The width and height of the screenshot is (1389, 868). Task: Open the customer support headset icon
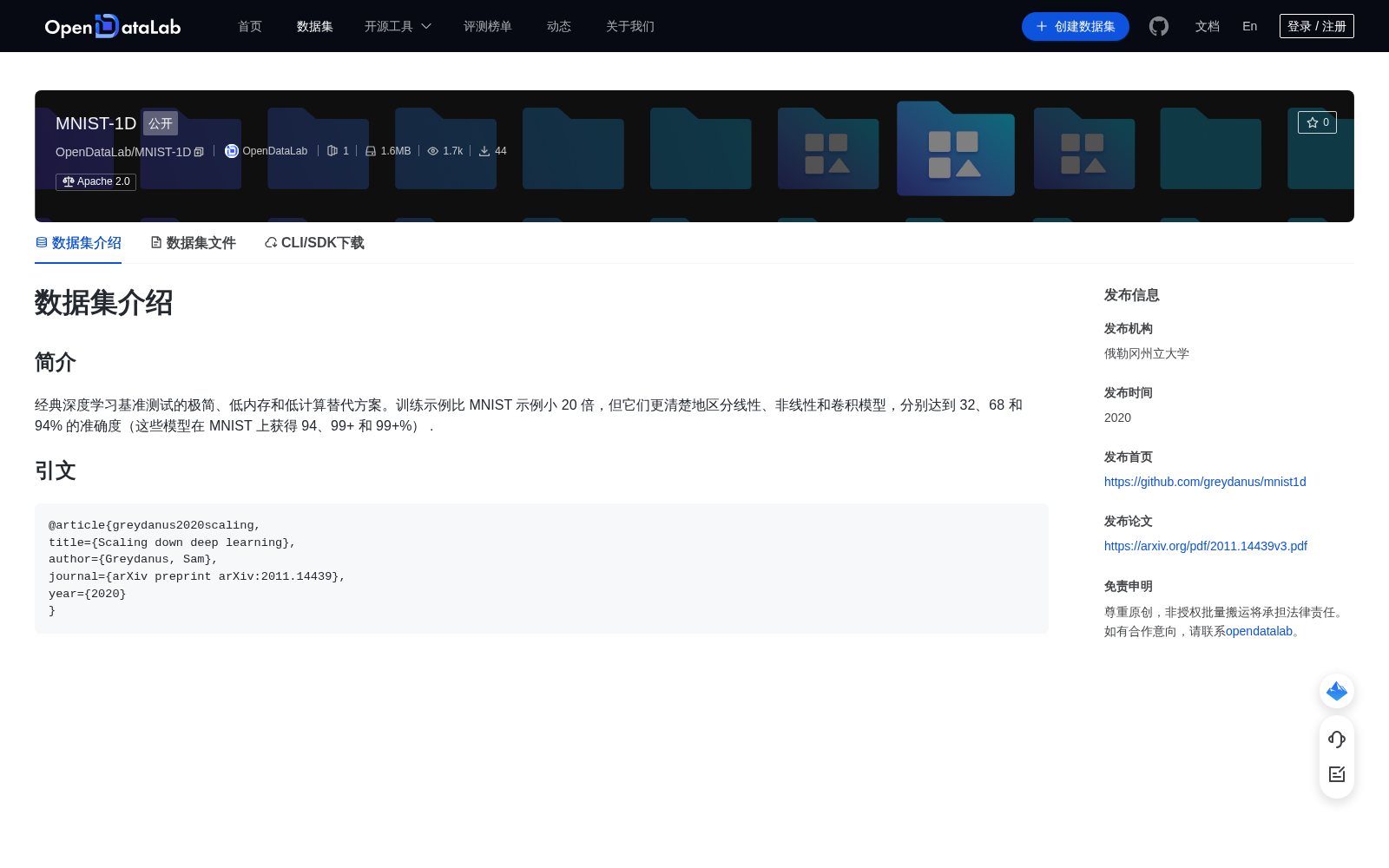tap(1337, 739)
